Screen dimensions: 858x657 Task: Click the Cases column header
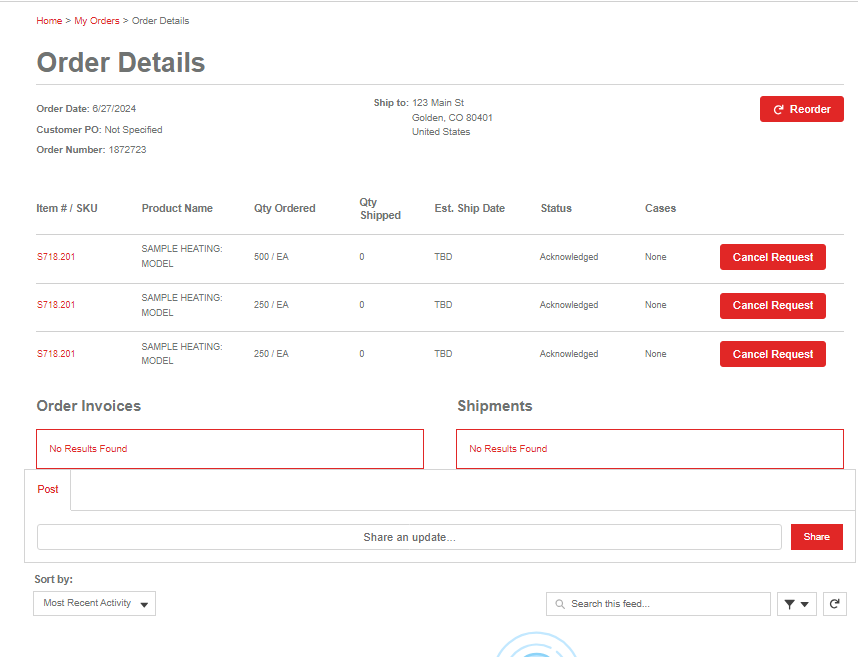[660, 208]
